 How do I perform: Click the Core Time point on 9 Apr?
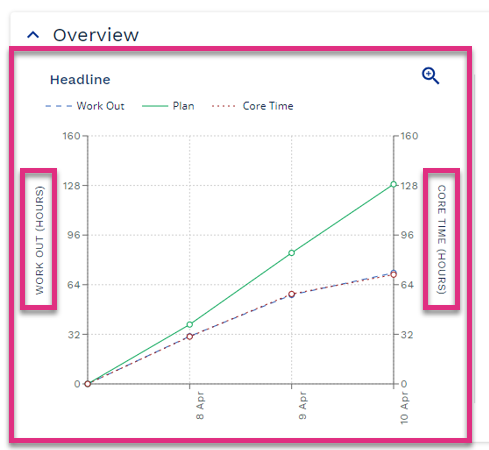pos(291,294)
